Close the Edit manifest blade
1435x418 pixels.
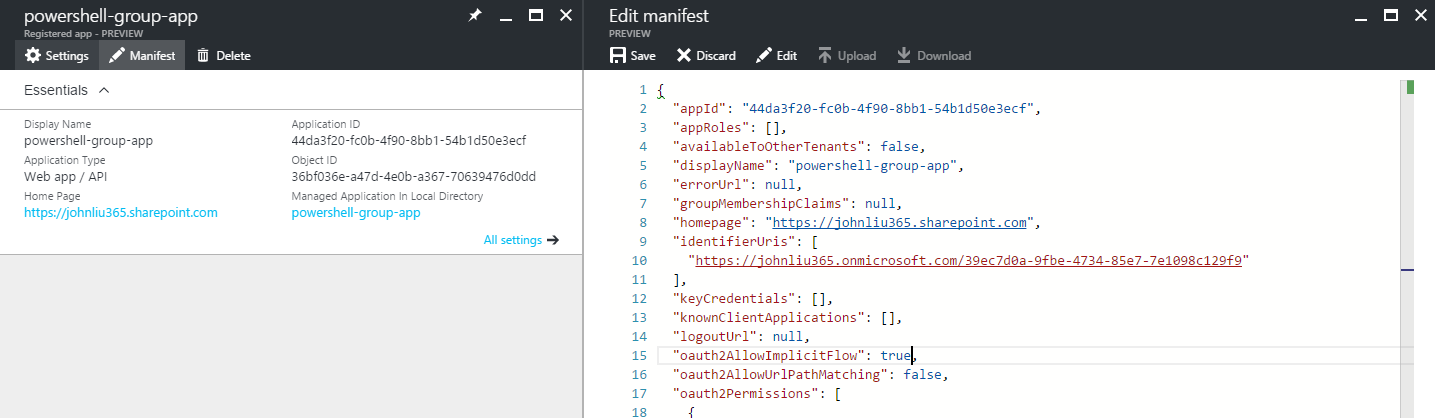point(1418,16)
